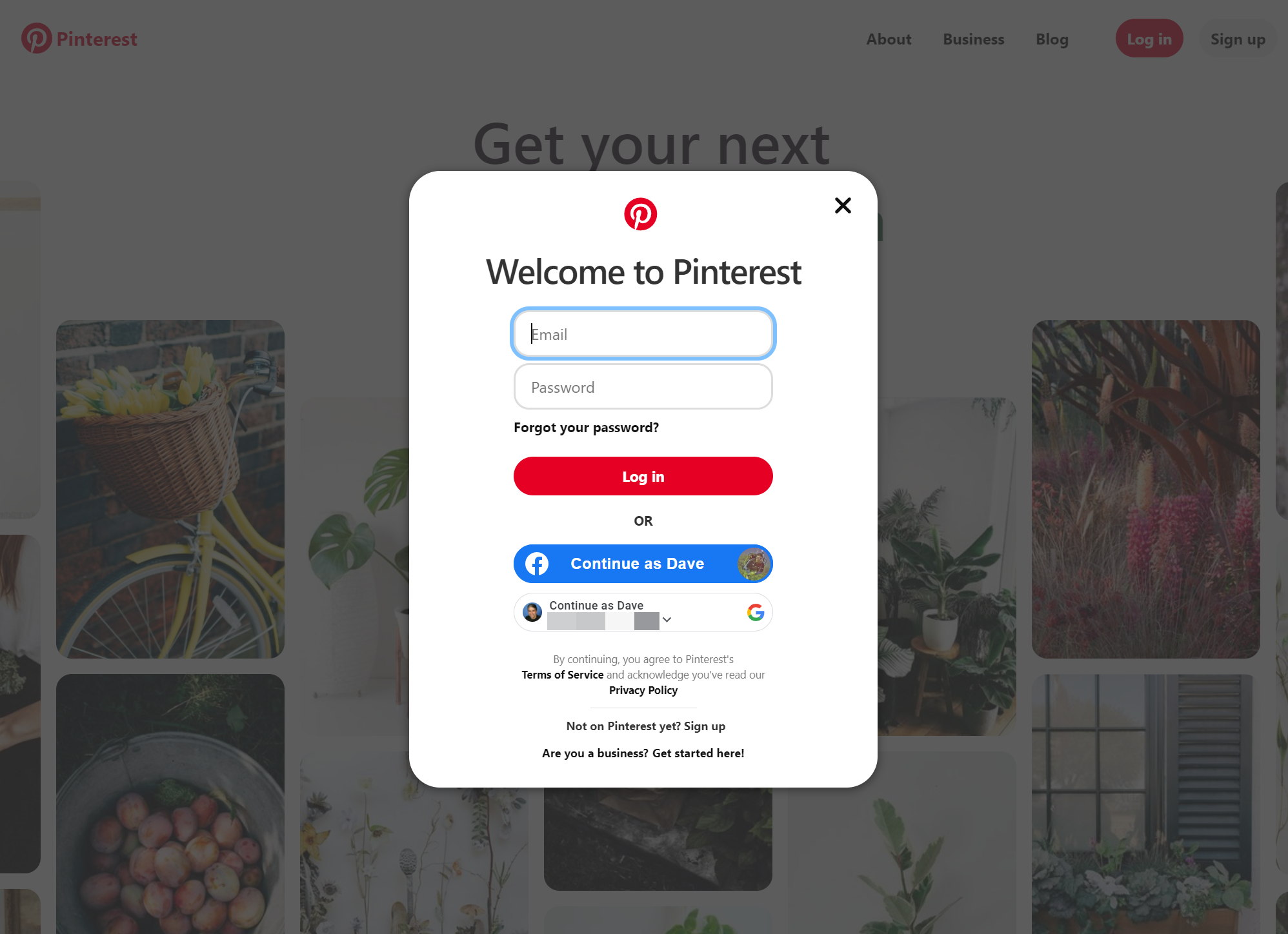The image size is (1288, 934).
Task: Click the profile picture icon in Facebook button
Action: pos(752,563)
